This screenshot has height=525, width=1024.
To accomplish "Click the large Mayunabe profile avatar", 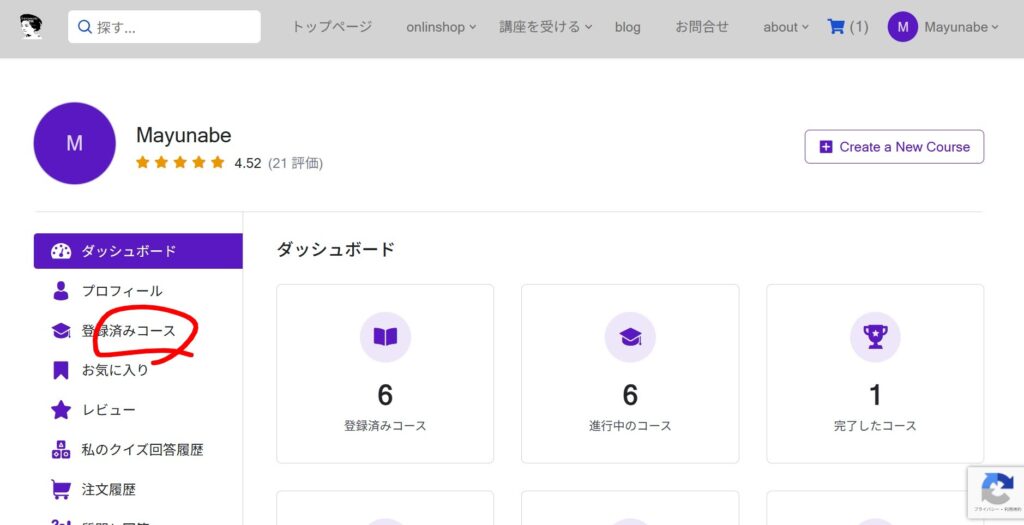I will [75, 143].
